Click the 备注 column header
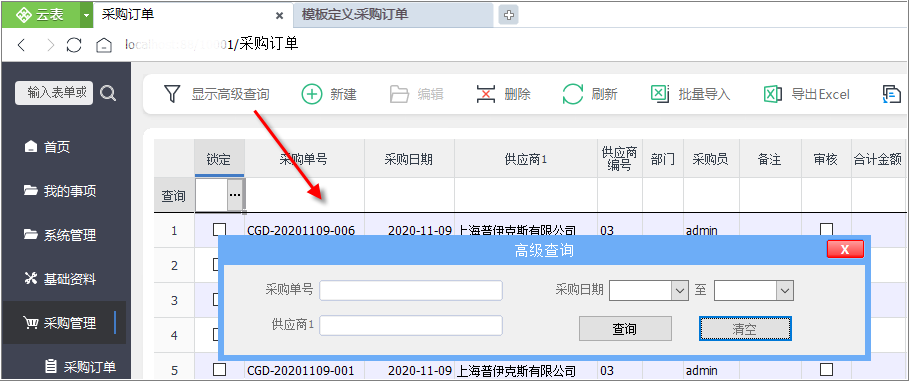Viewport: 909px width, 381px height. click(x=770, y=158)
